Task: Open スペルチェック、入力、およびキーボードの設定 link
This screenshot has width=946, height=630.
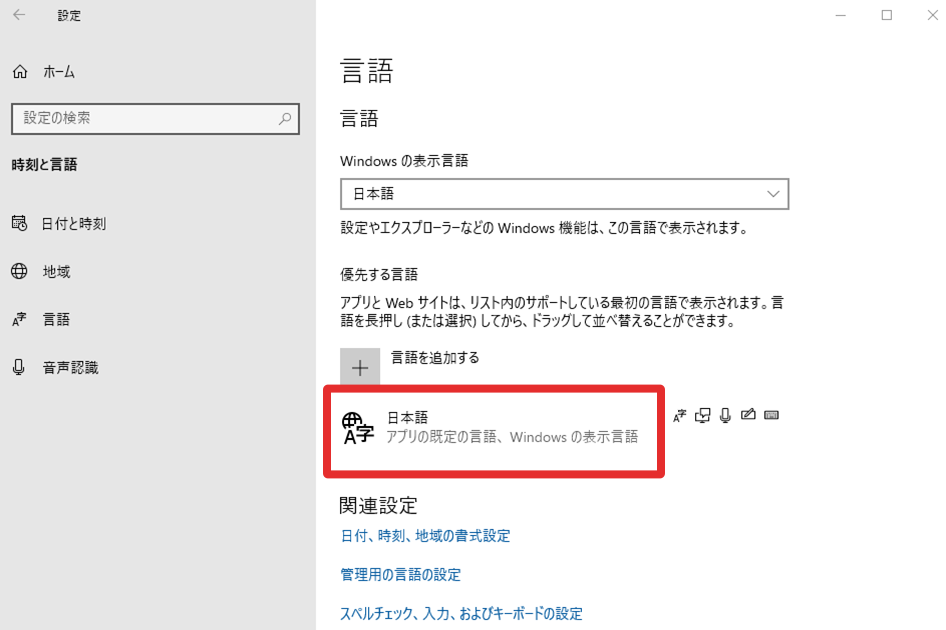Action: coord(462,614)
